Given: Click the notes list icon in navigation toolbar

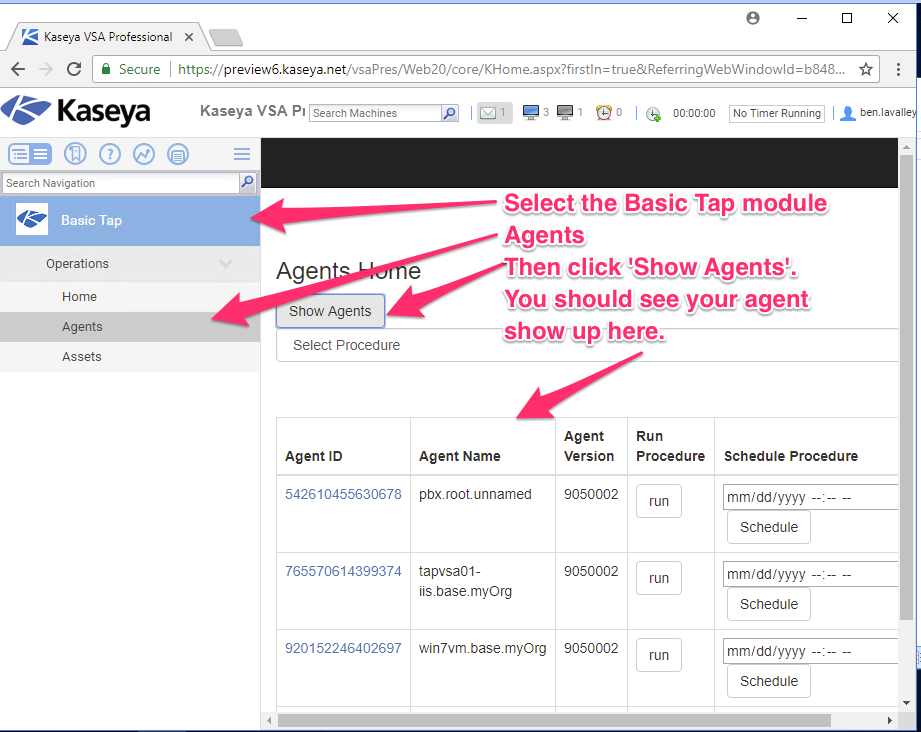Looking at the screenshot, I should [178, 155].
